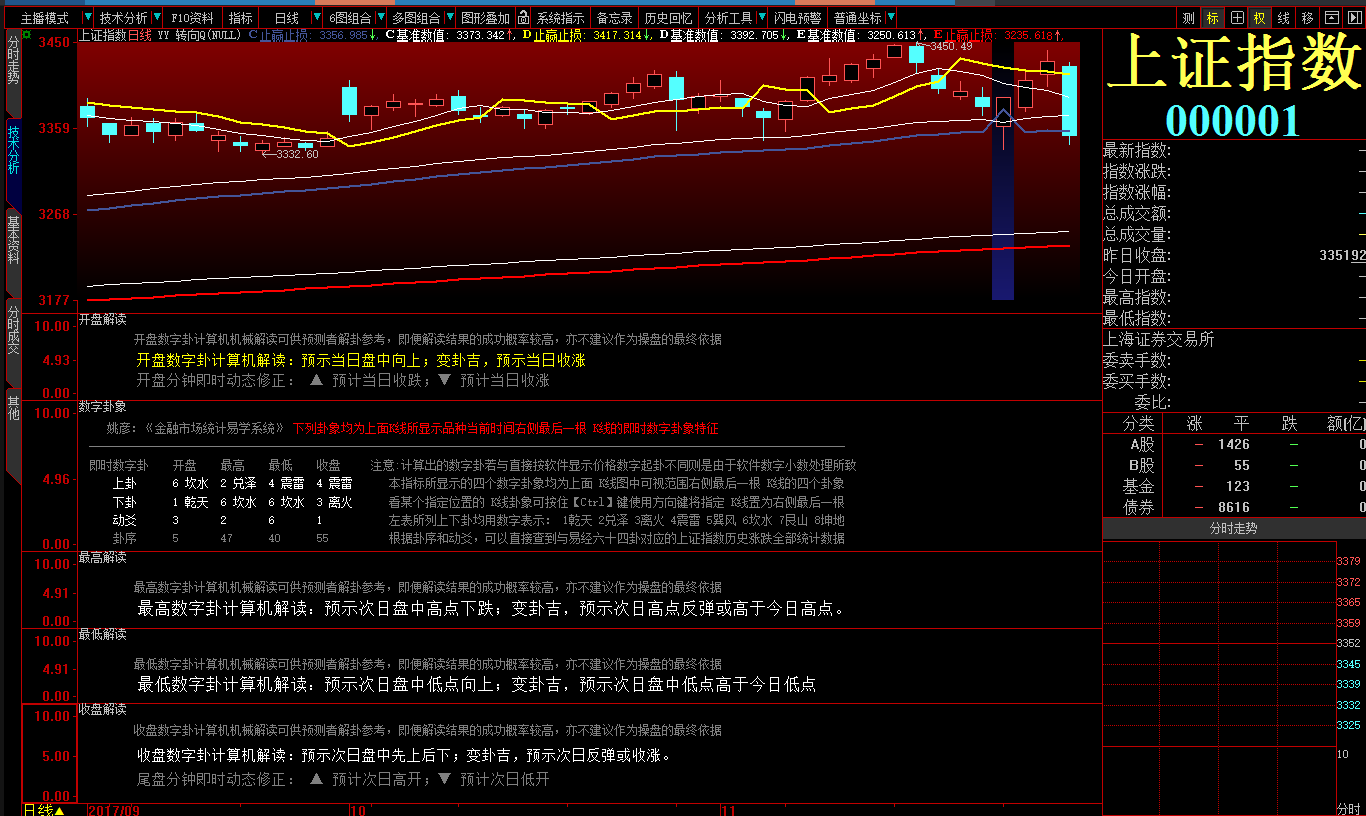The width and height of the screenshot is (1366, 816).
Task: Click the 图形叠加 overlay button
Action: point(485,18)
